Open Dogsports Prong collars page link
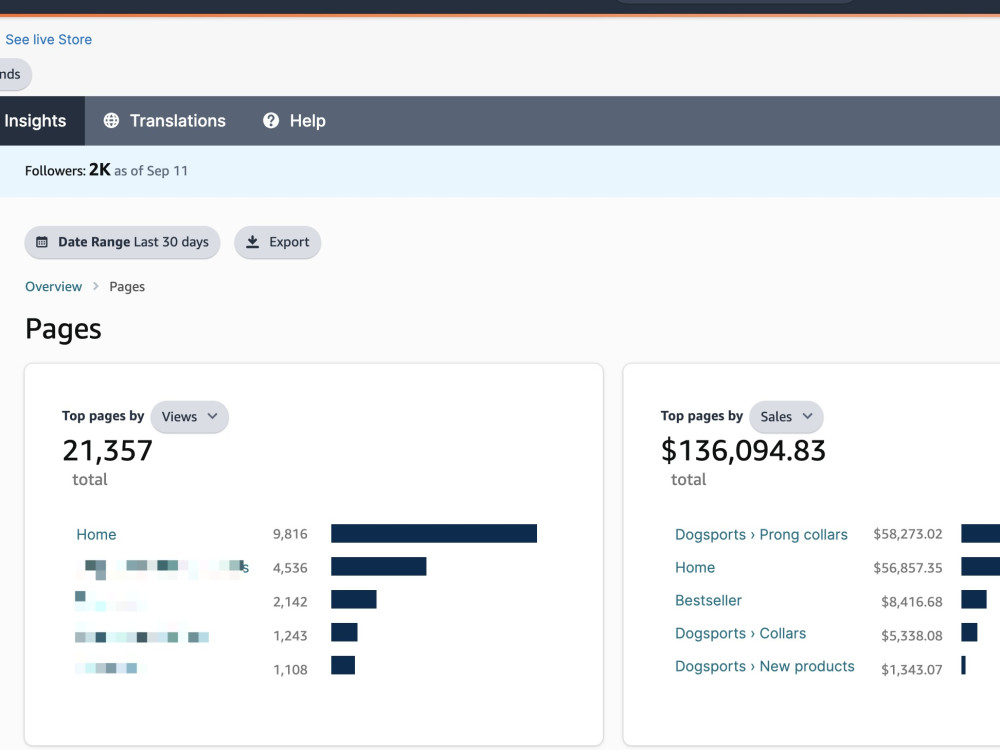This screenshot has height=750, width=1000. point(761,534)
